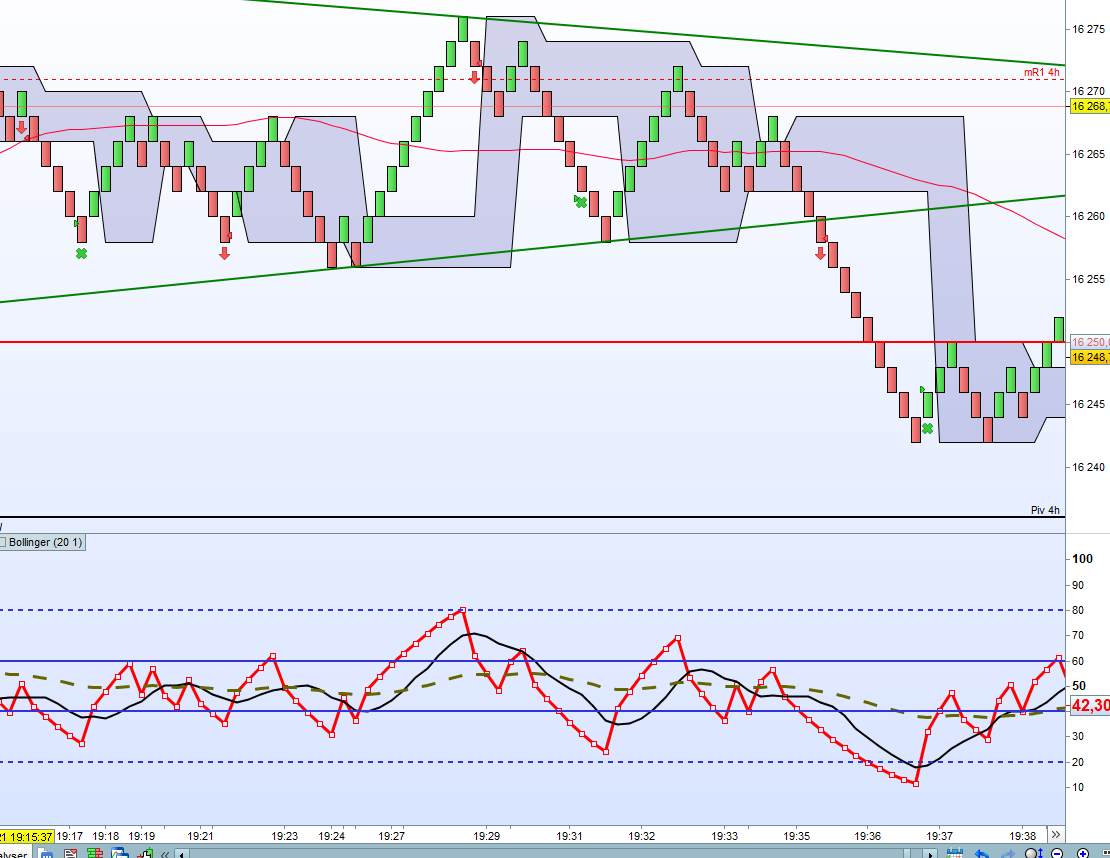
Task: Open the calendar date picker icon
Action: pyautogui.click(x=955, y=853)
